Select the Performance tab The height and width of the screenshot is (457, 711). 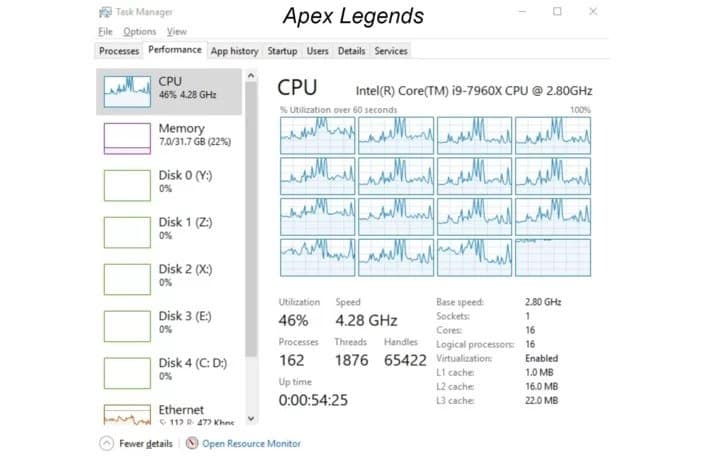pos(175,50)
